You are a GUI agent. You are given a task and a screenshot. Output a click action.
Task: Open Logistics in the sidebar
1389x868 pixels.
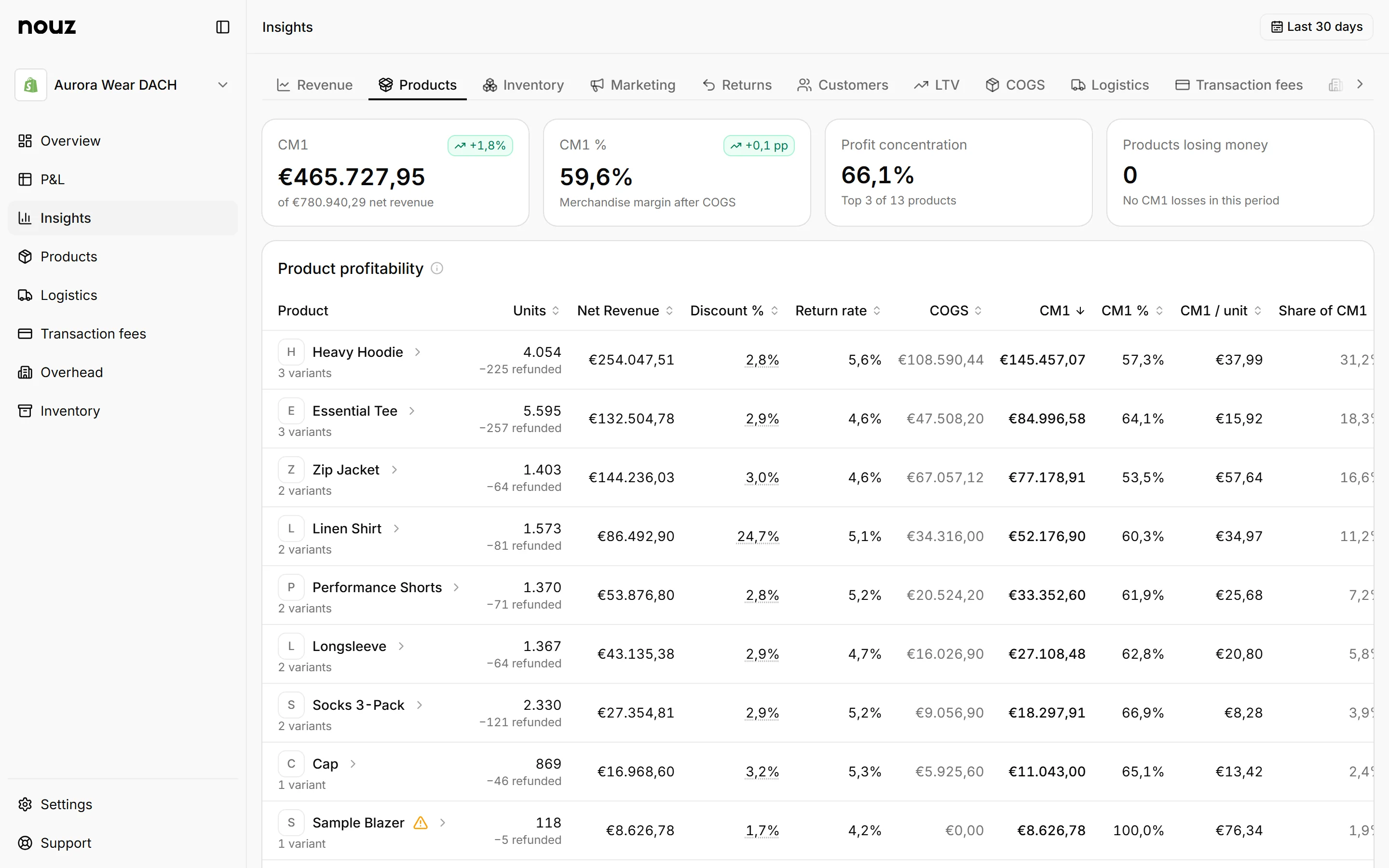[x=123, y=295]
